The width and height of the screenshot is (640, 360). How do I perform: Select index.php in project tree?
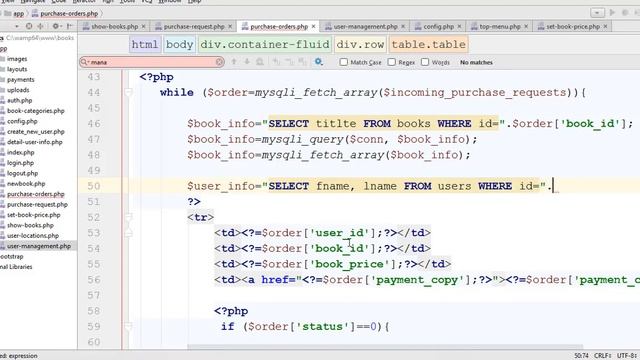click(20, 152)
